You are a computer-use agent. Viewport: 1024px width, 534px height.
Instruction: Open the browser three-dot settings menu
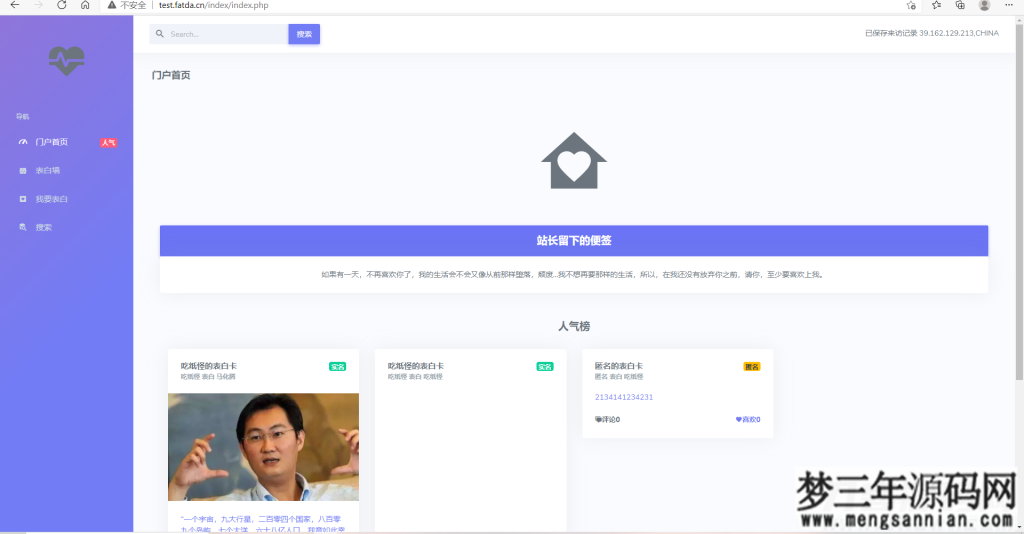pos(1009,5)
